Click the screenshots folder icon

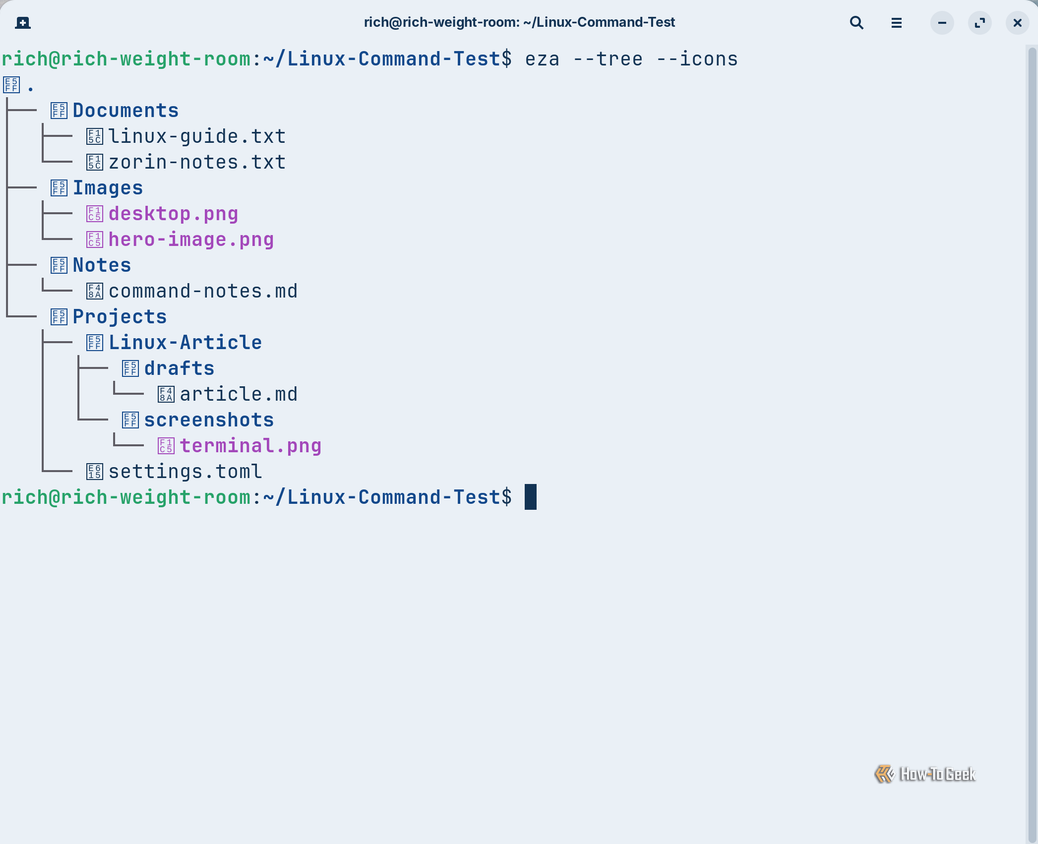(130, 420)
